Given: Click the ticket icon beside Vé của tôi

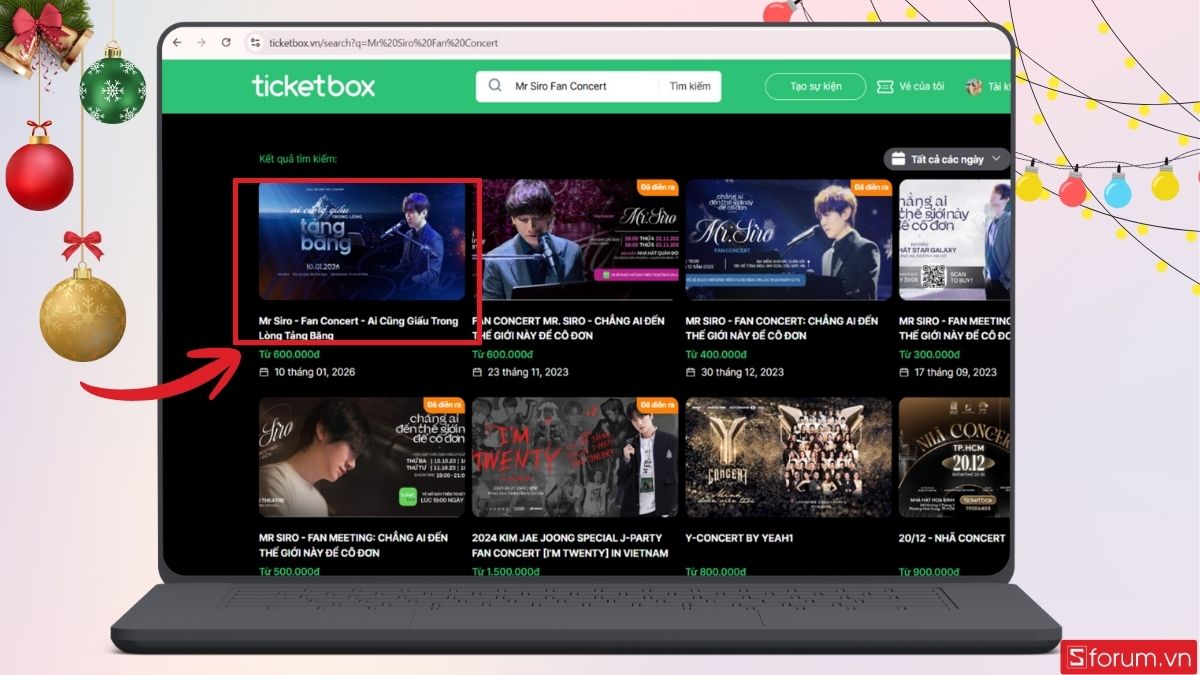Looking at the screenshot, I should (x=885, y=86).
